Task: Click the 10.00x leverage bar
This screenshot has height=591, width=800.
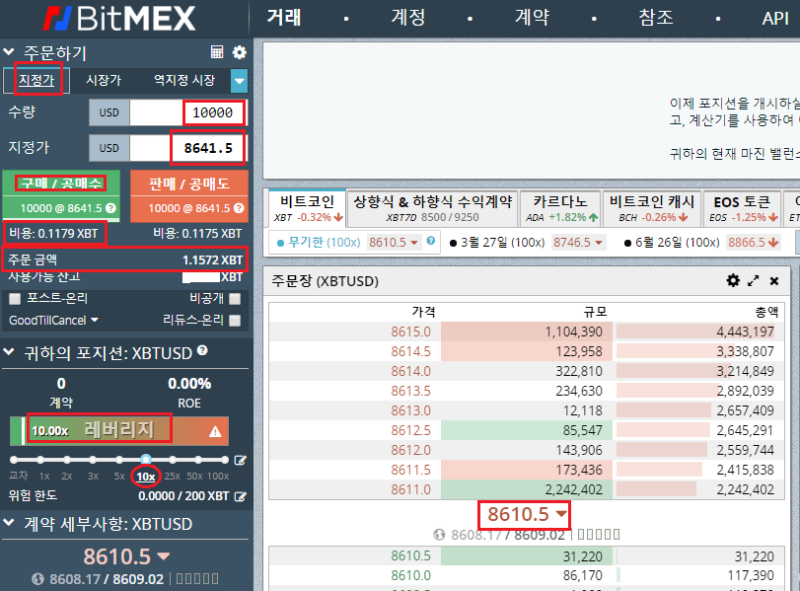Action: [119, 431]
